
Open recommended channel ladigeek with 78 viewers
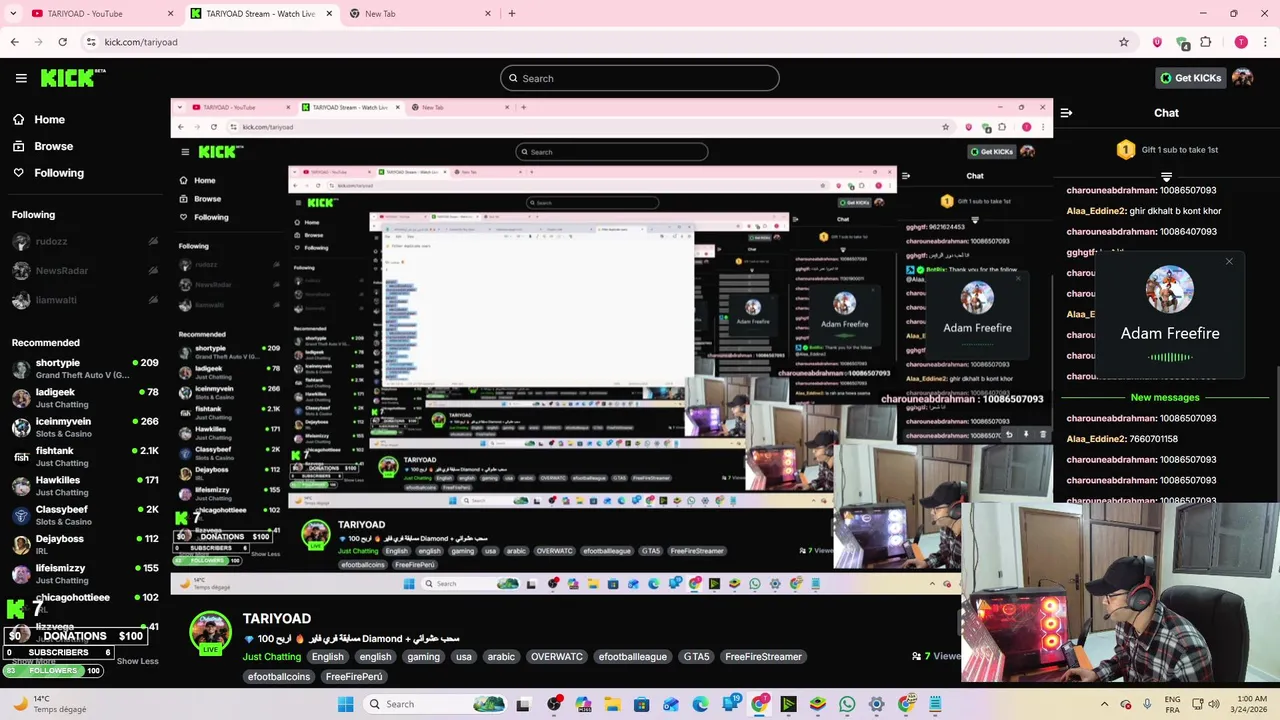(x=85, y=398)
